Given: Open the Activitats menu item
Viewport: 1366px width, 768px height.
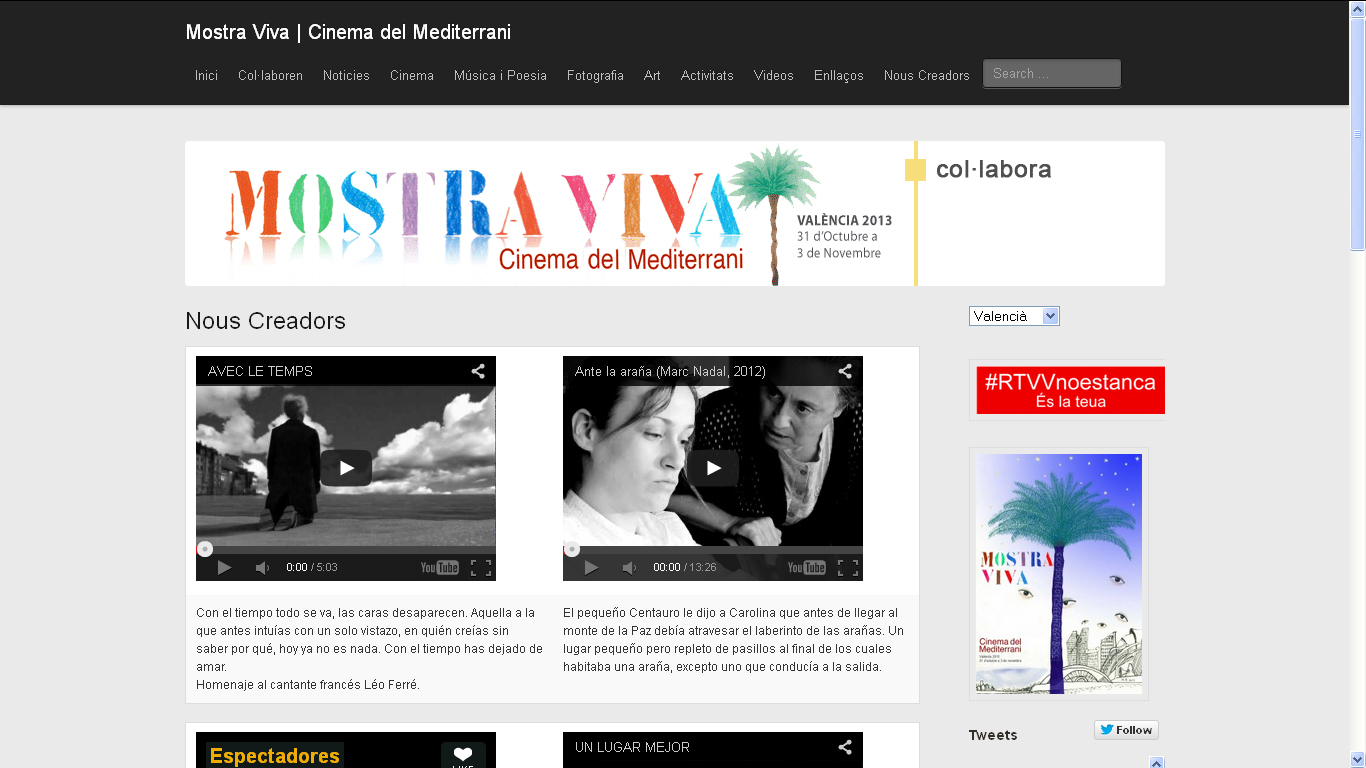Looking at the screenshot, I should pos(707,75).
